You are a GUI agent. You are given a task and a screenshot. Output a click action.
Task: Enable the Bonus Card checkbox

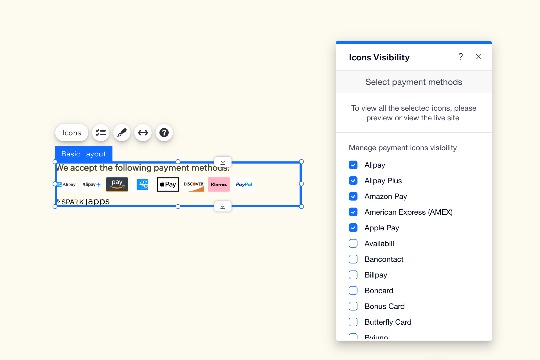(x=353, y=306)
